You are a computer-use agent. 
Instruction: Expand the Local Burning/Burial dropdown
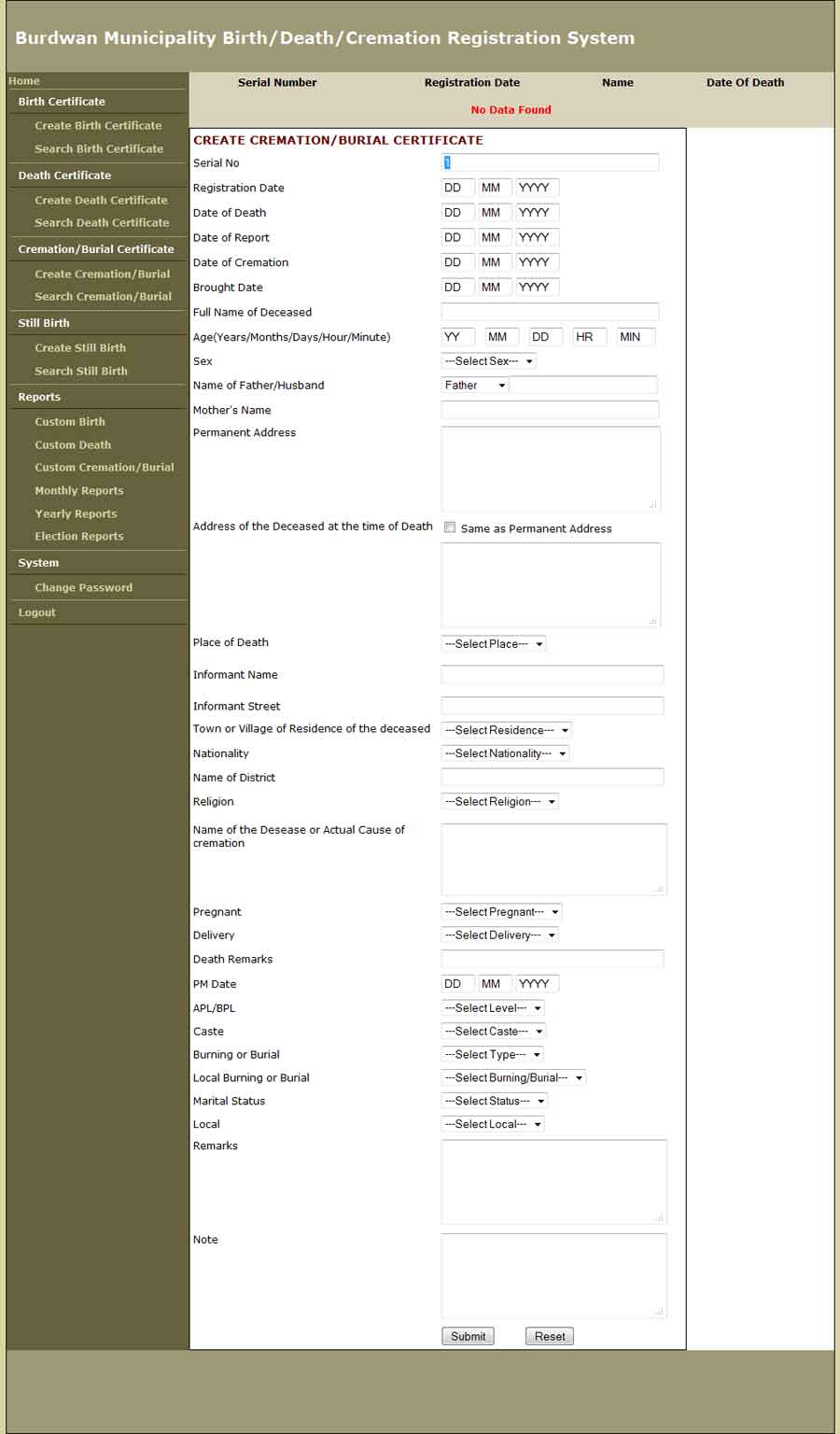[514, 1077]
